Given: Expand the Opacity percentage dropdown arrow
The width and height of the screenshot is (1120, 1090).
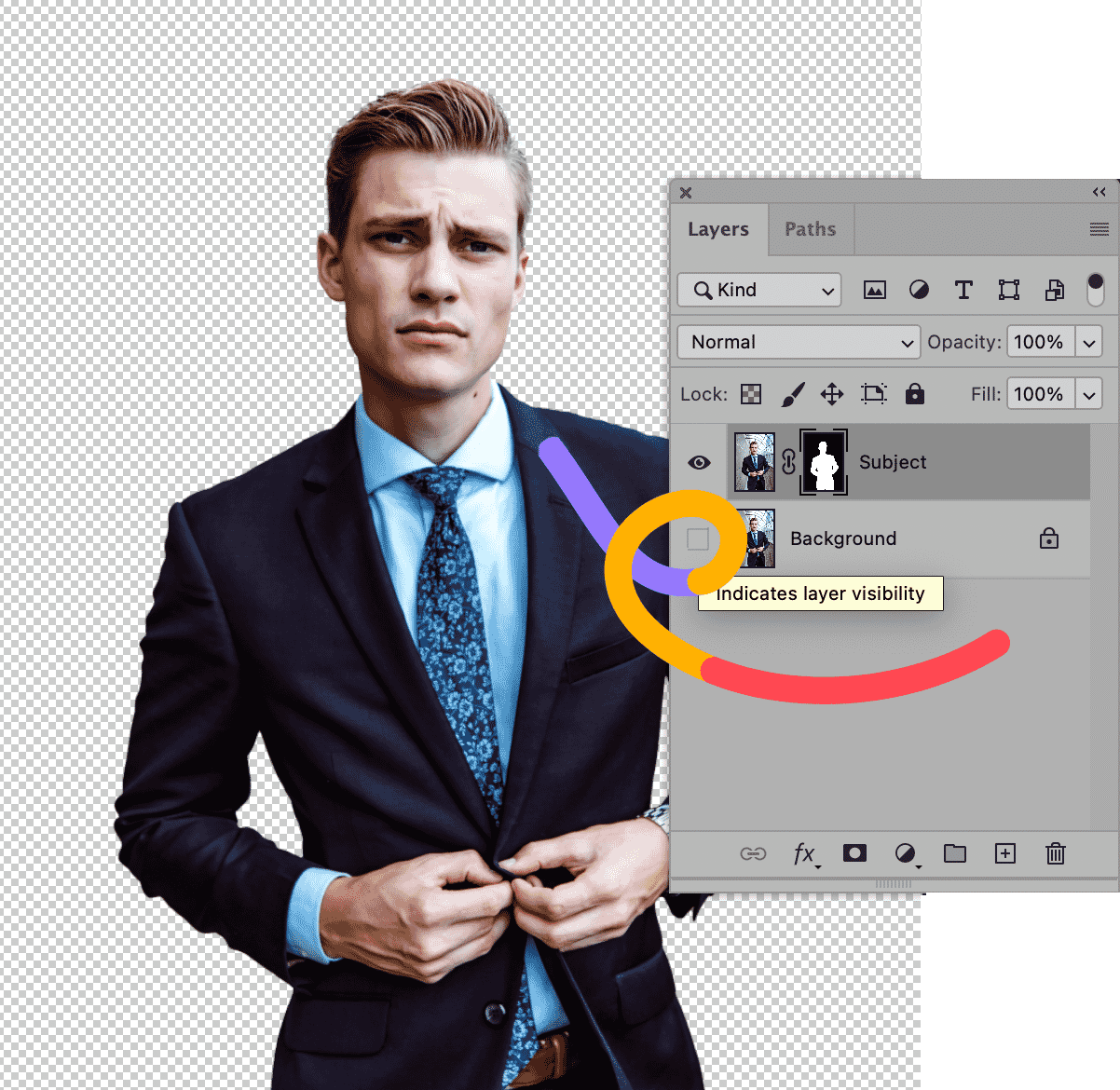Looking at the screenshot, I should click(x=1088, y=342).
